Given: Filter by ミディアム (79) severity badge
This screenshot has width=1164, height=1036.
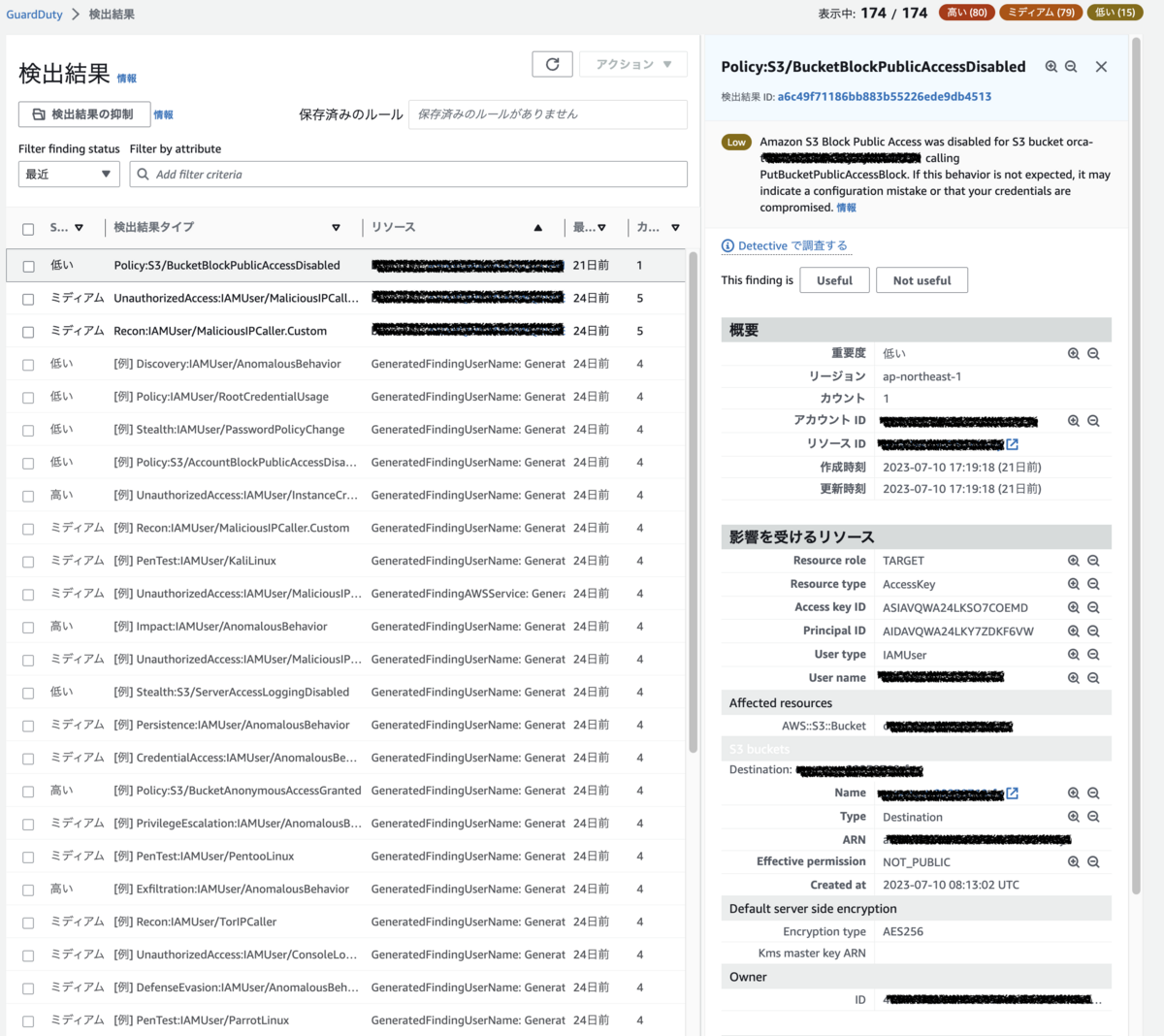Looking at the screenshot, I should (x=1041, y=13).
